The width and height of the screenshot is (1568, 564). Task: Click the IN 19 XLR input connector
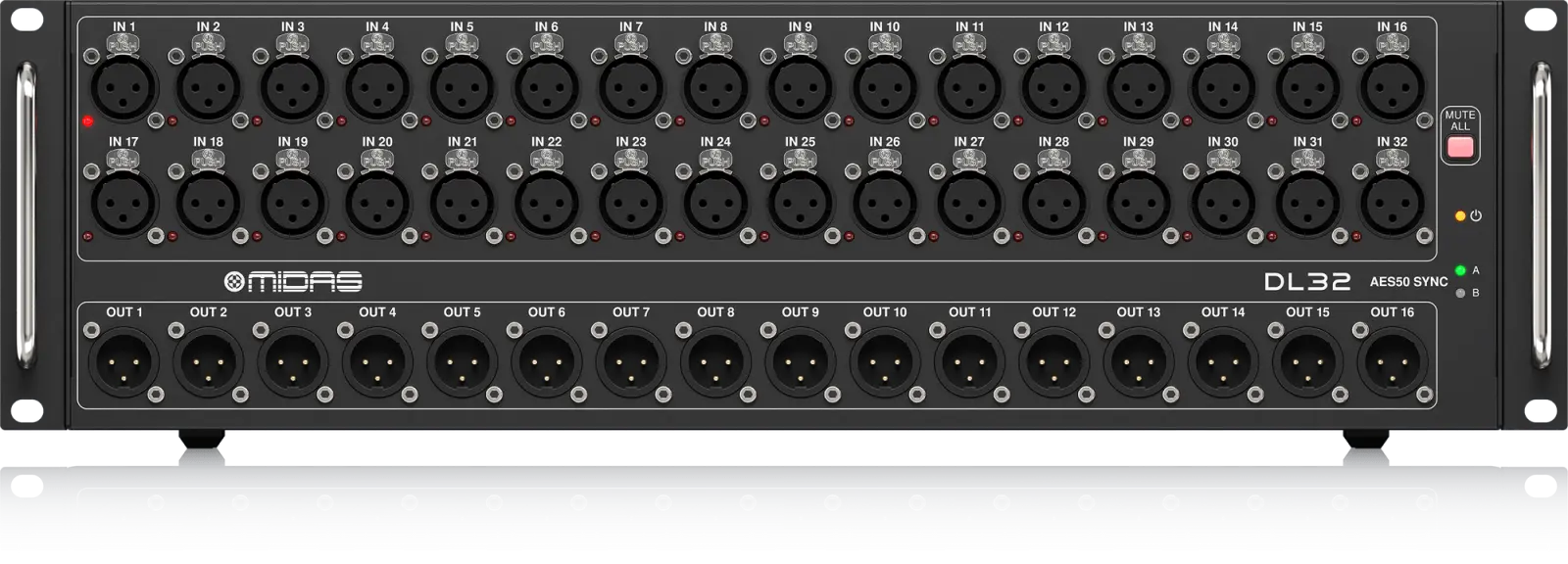292,203
